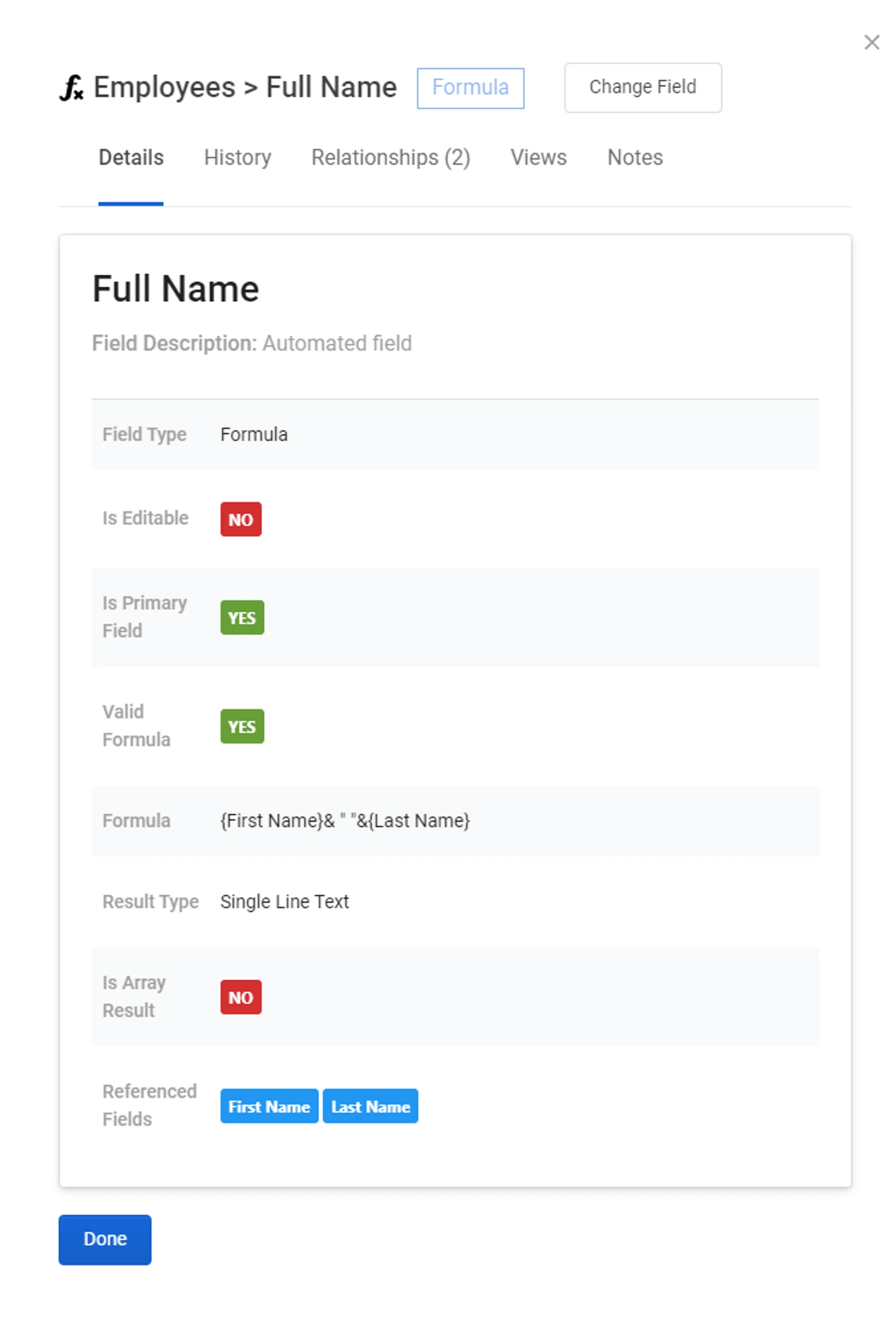Viewport: 896px width, 1318px height.
Task: Click the red NO badge for Is Editable
Action: tap(240, 519)
